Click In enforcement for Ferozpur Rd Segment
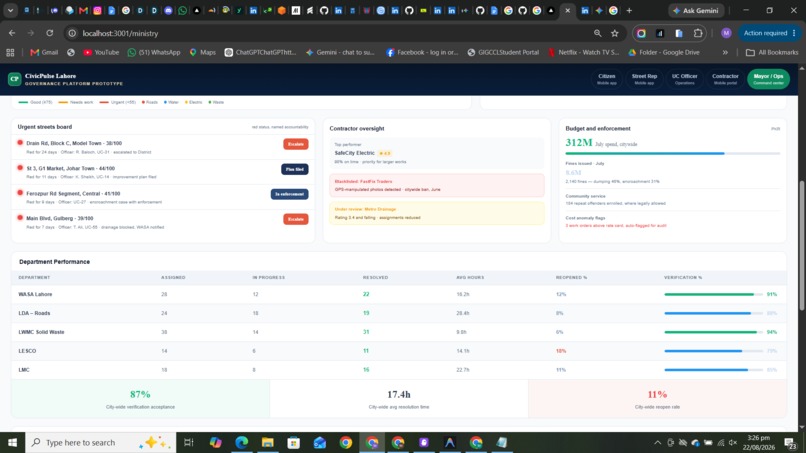This screenshot has width=806, height=453. click(x=289, y=194)
